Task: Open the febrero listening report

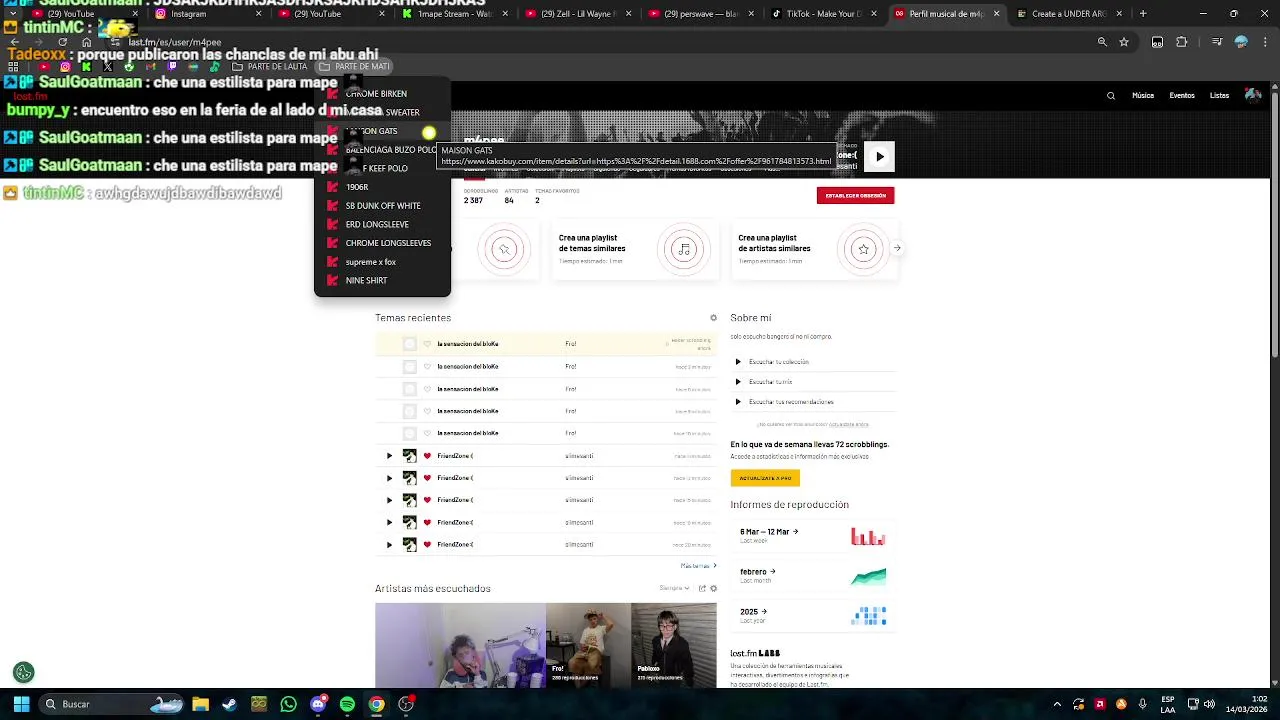Action: click(812, 575)
